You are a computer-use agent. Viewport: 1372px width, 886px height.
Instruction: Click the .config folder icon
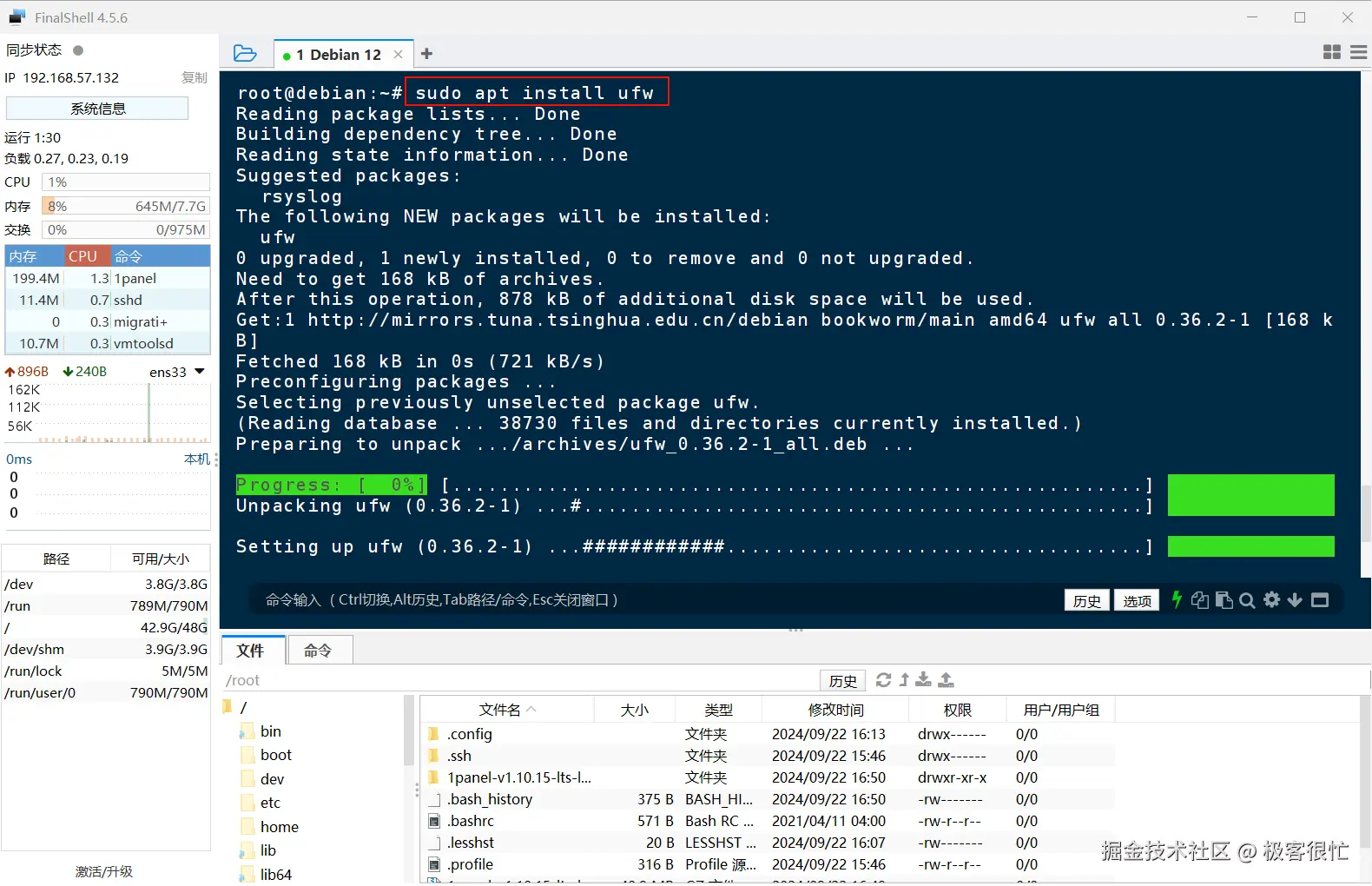[x=434, y=734]
